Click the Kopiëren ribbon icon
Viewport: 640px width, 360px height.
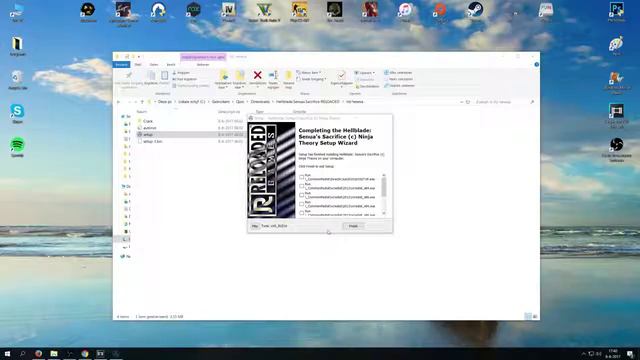tap(151, 76)
